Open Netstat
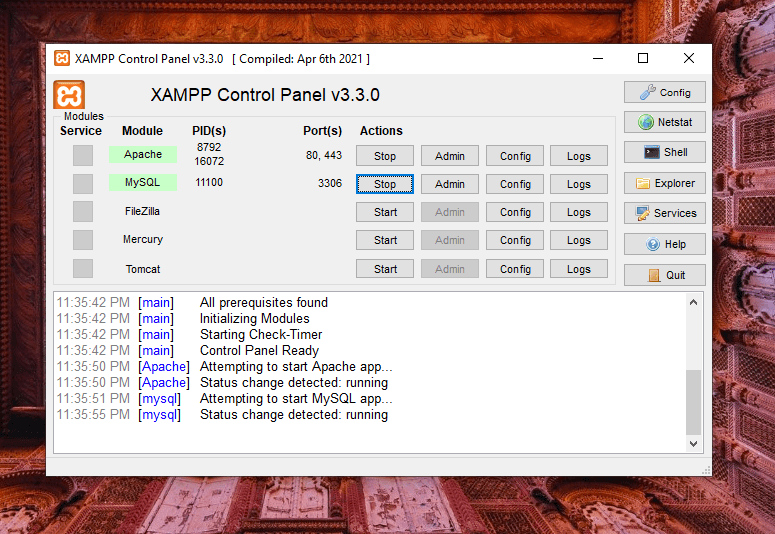Screen dimensions: 775x534 click(665, 122)
